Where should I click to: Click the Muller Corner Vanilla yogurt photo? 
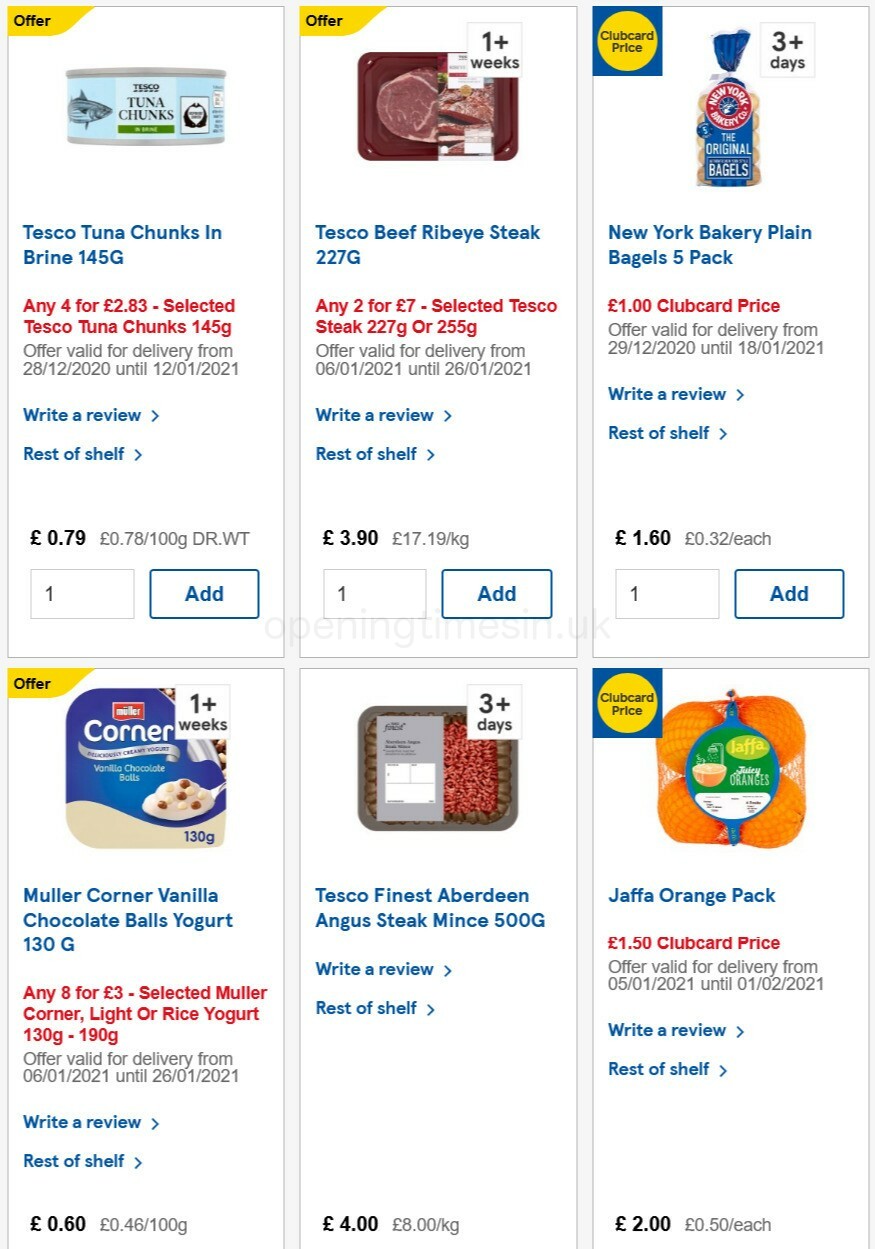click(x=146, y=768)
